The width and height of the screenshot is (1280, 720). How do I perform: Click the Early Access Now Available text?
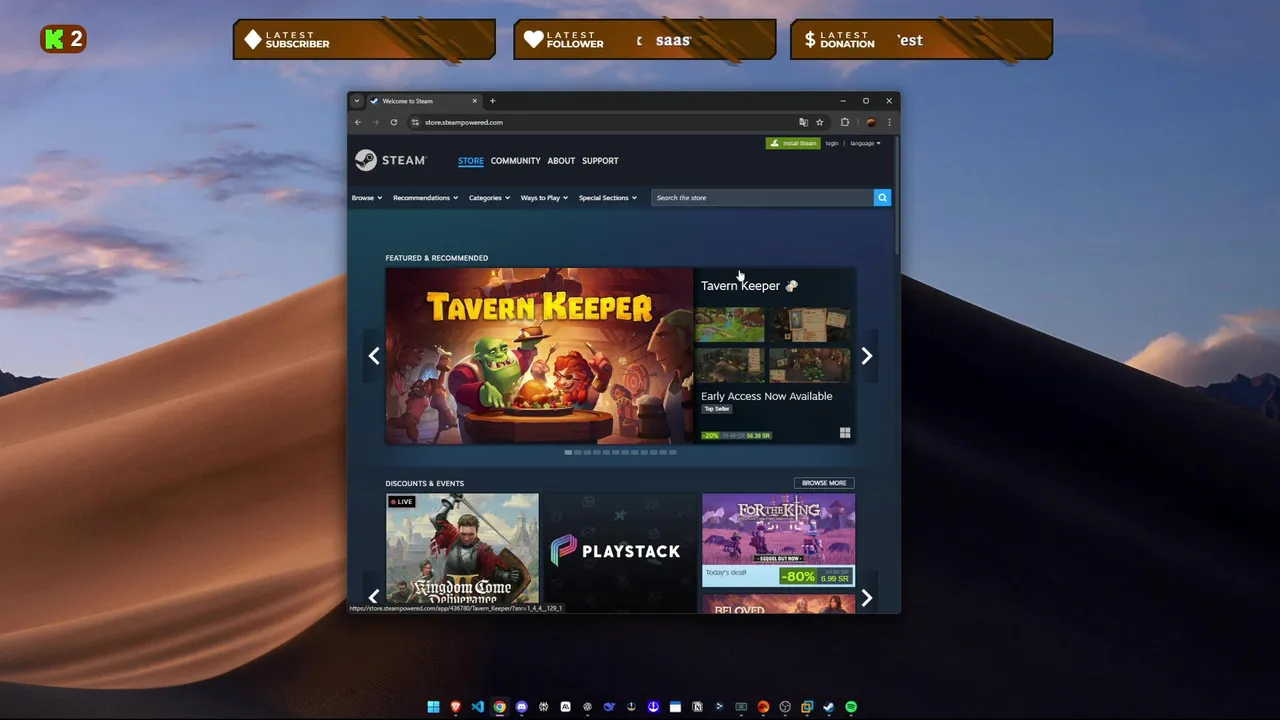click(766, 396)
